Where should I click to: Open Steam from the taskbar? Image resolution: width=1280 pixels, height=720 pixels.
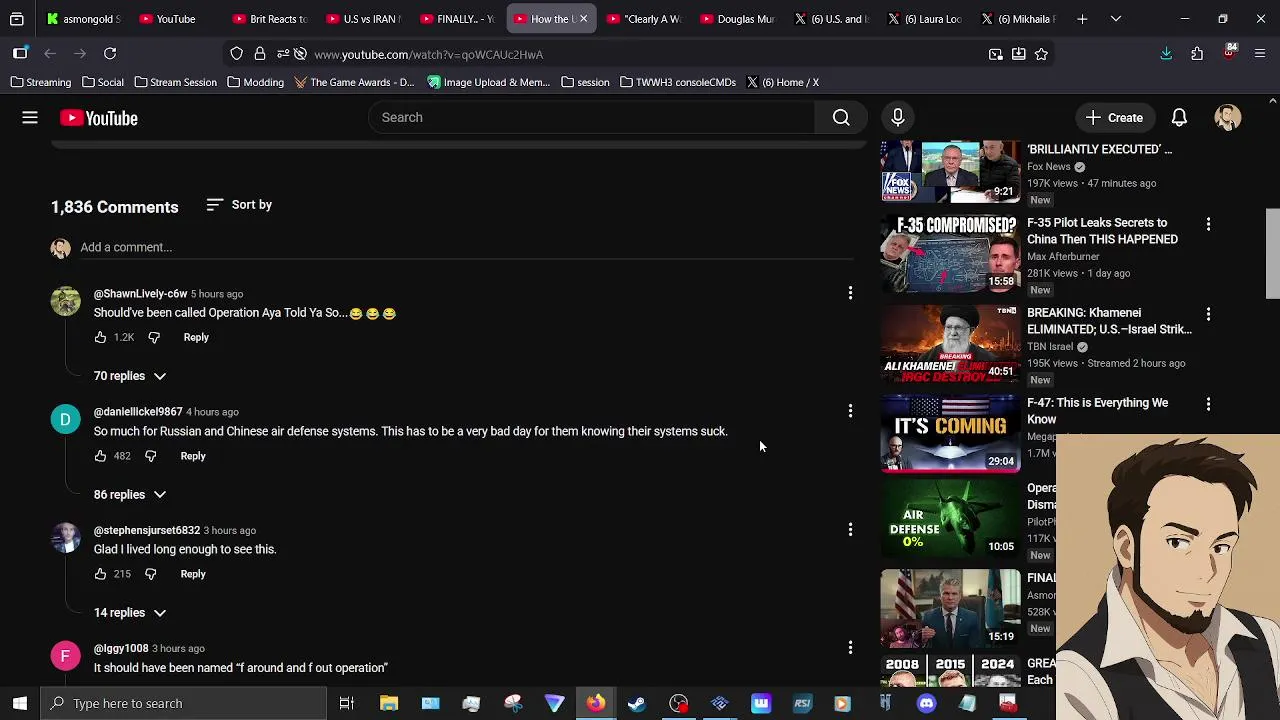coord(636,703)
